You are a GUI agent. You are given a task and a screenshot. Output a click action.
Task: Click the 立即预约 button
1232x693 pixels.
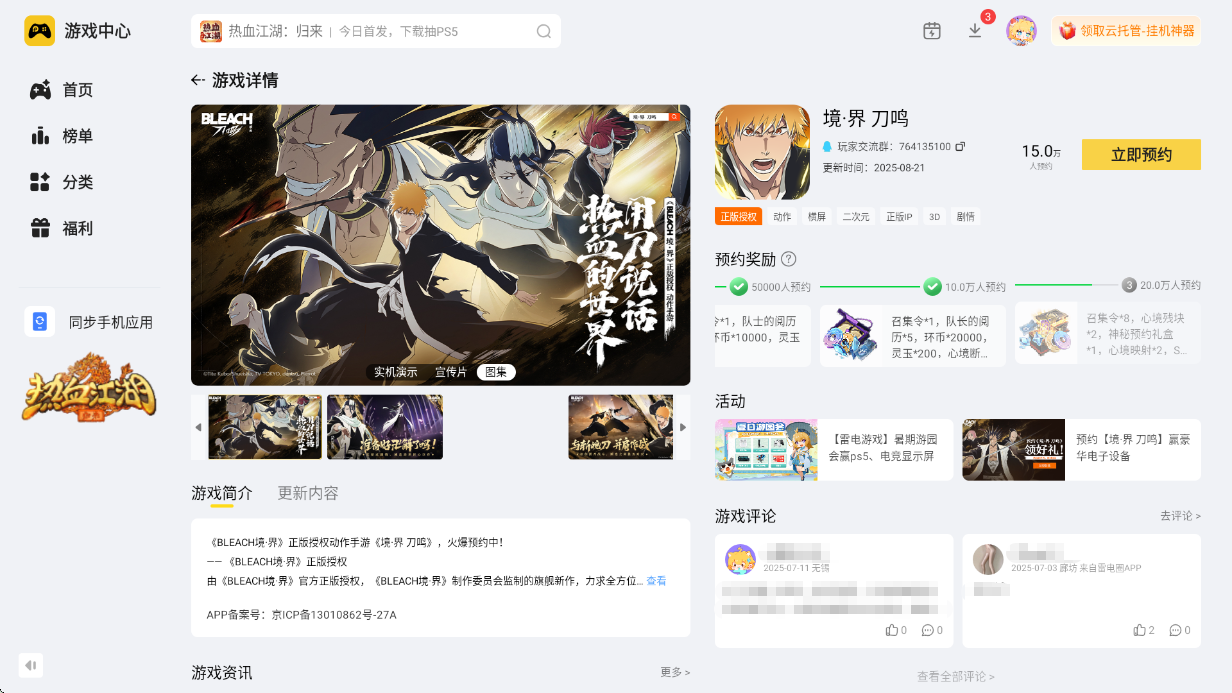1141,155
